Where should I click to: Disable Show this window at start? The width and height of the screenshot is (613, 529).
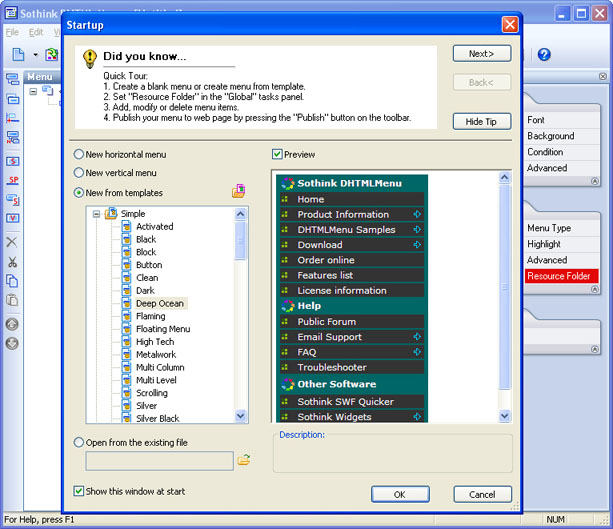point(79,491)
